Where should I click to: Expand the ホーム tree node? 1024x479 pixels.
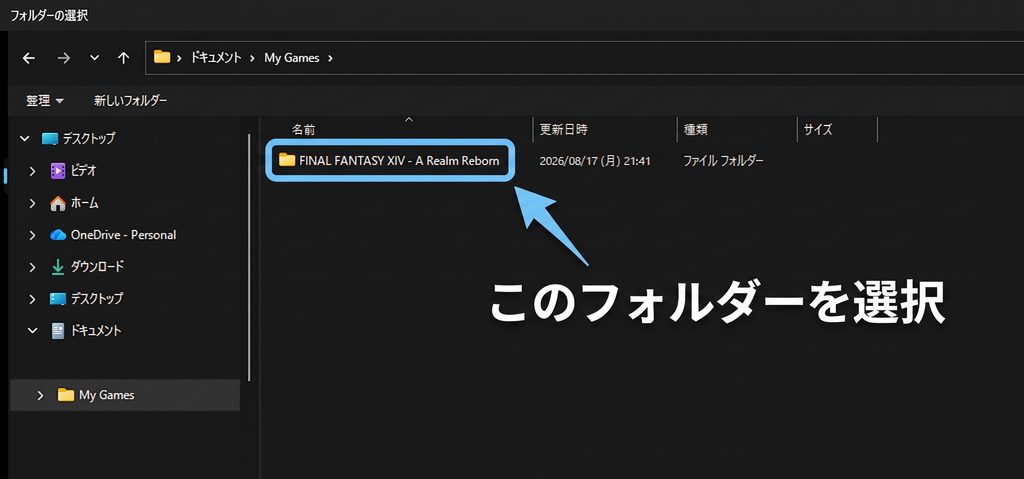click(x=32, y=203)
